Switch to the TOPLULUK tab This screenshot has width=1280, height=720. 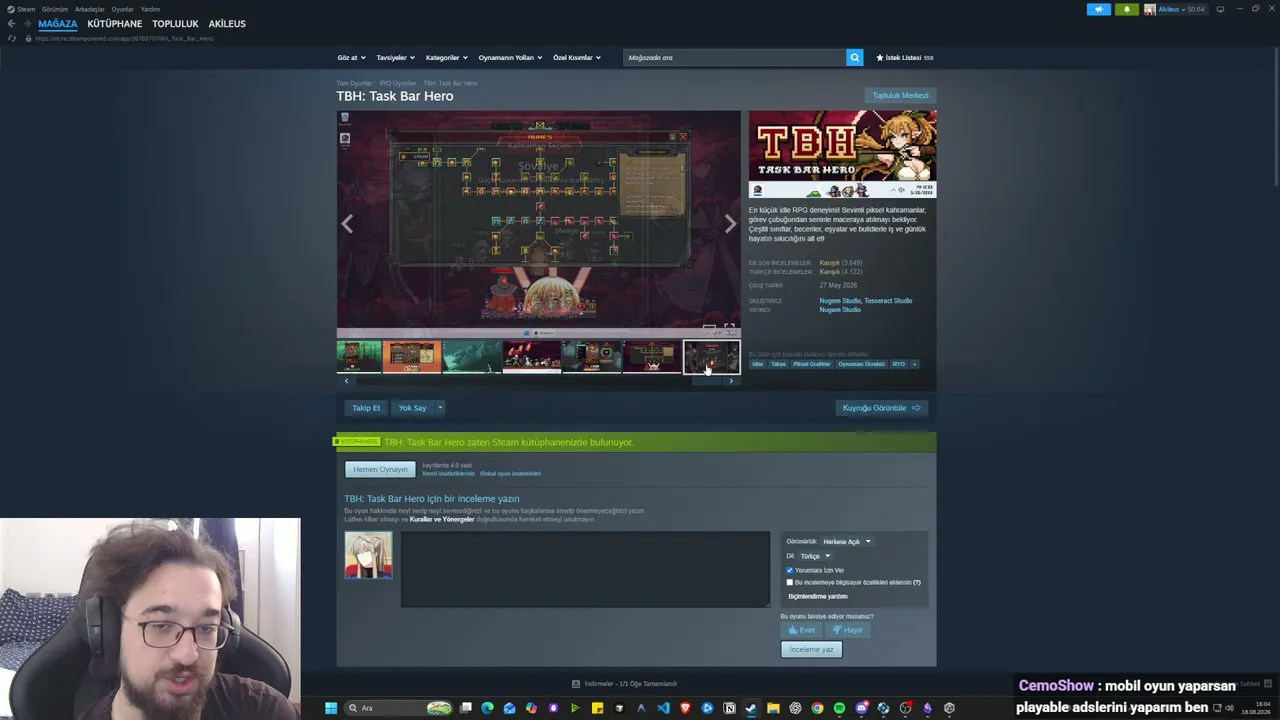[x=175, y=24]
